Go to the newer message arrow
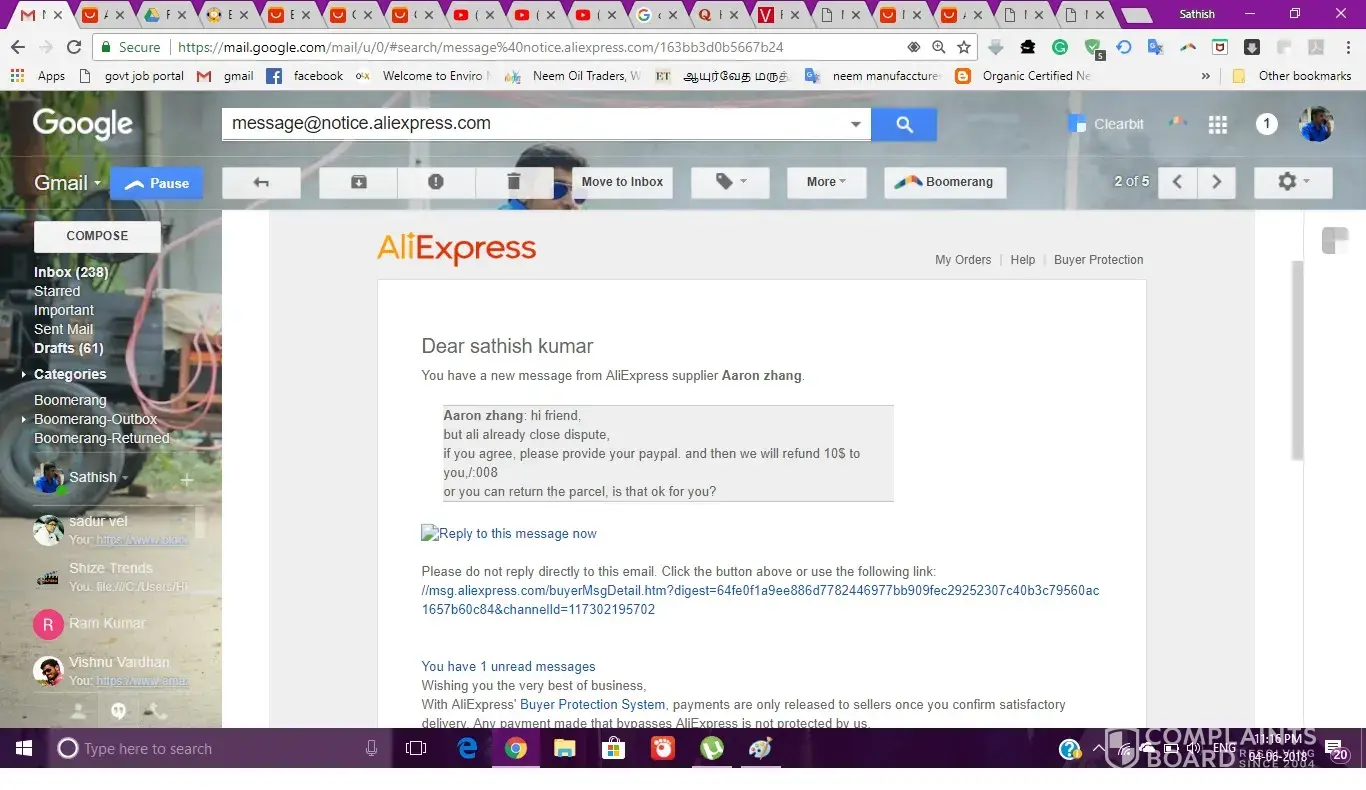Screen dimensions: 1366x790 [1178, 182]
